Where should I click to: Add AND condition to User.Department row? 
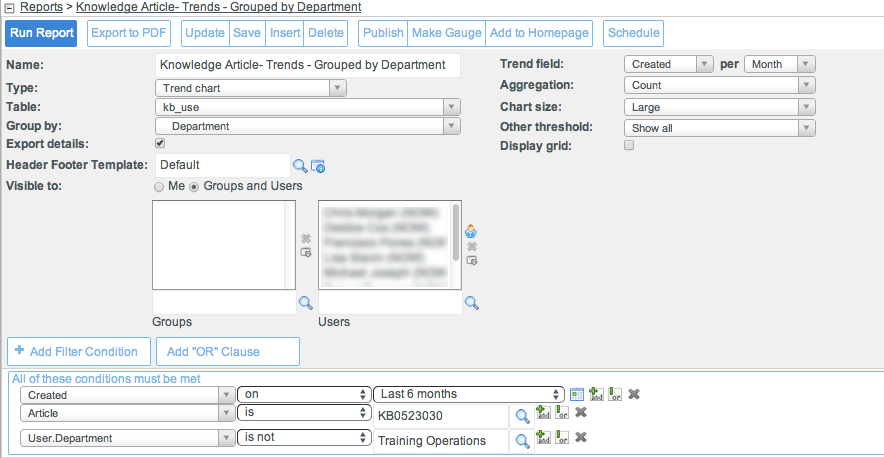click(x=543, y=437)
